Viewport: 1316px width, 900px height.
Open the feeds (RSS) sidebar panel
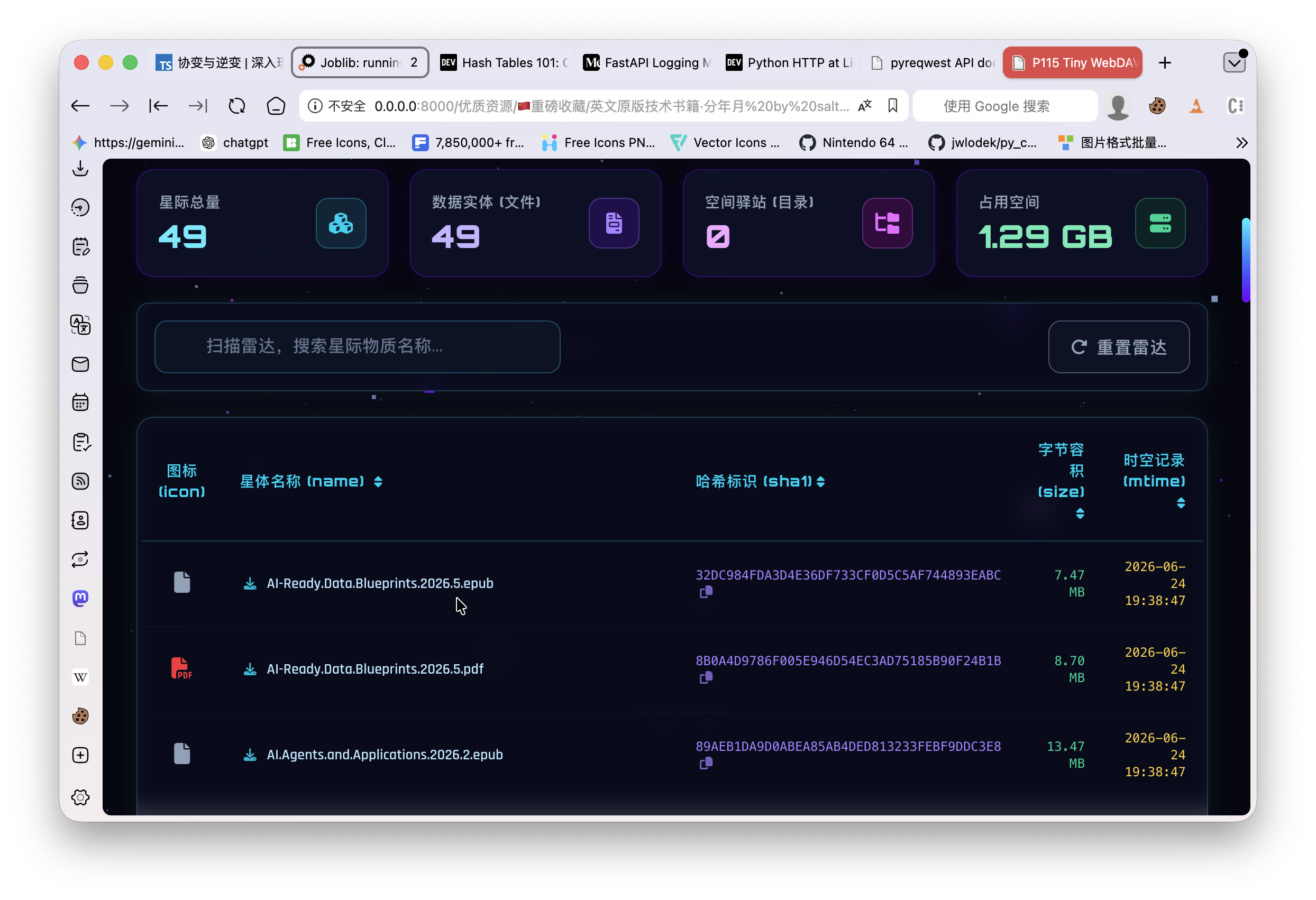pyautogui.click(x=80, y=481)
